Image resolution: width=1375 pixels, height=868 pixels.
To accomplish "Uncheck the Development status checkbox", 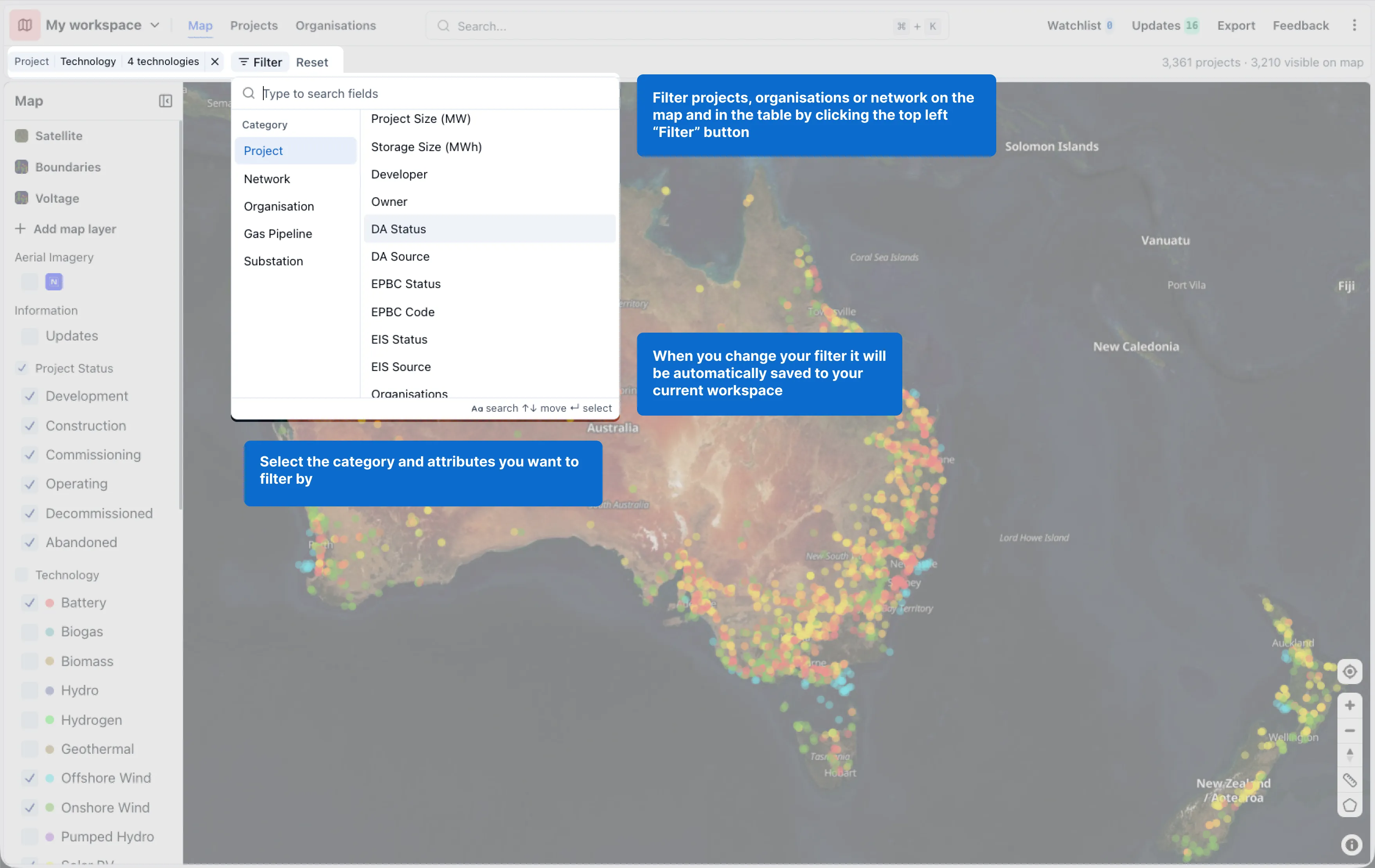I will 30,396.
